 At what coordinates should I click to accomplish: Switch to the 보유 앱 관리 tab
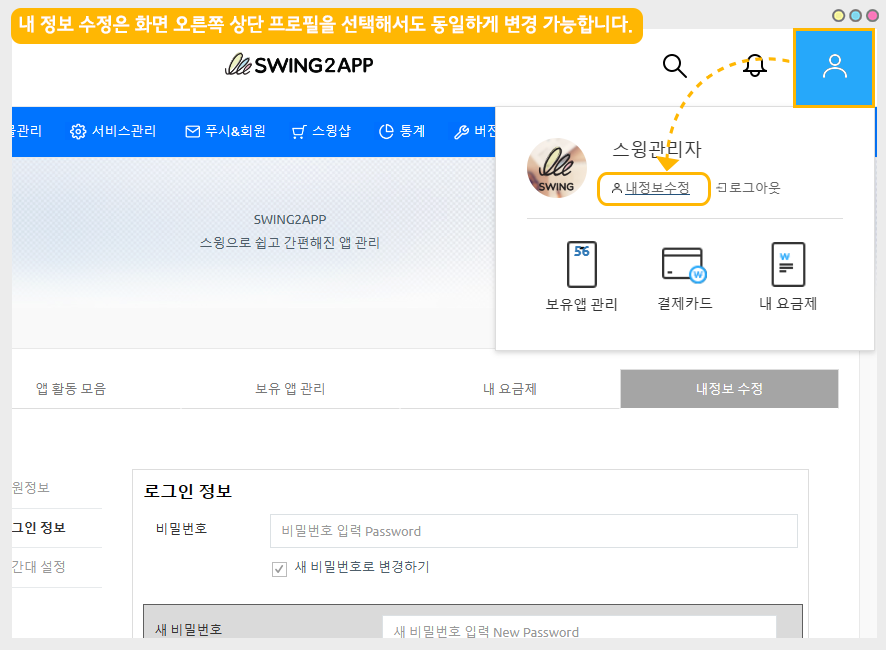[x=290, y=389]
